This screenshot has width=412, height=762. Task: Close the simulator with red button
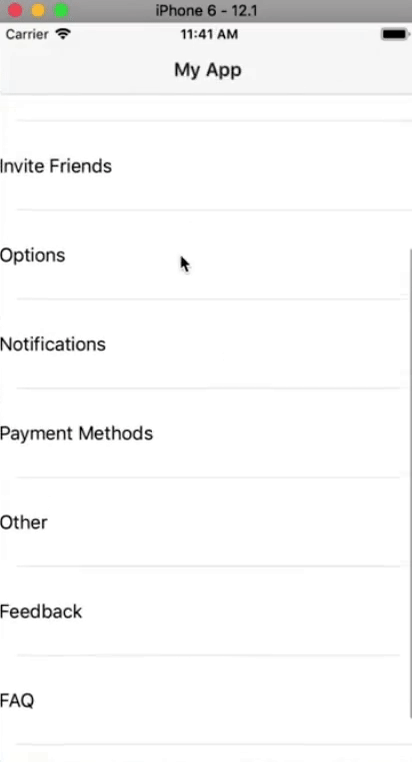(16, 10)
